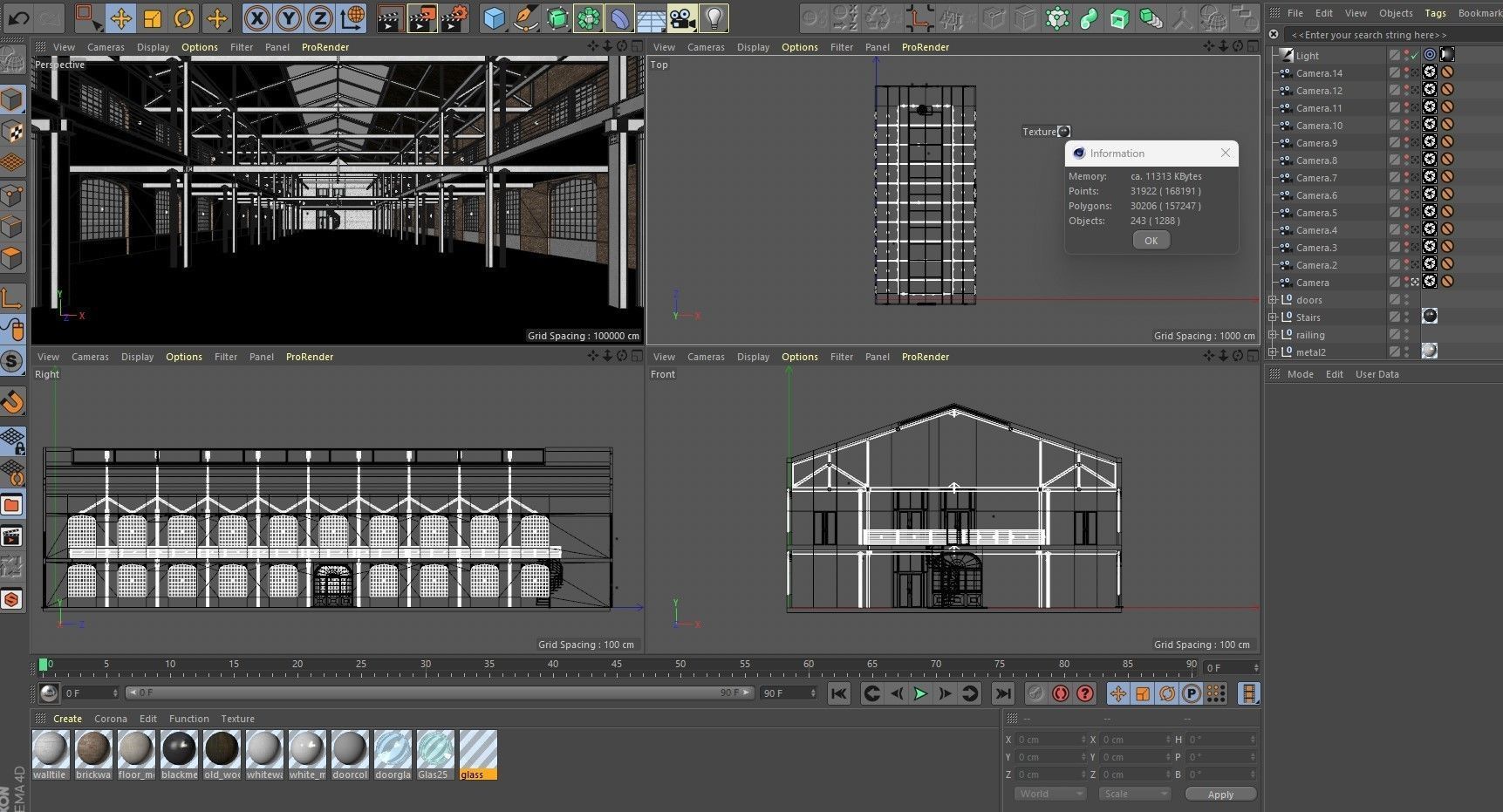Open the Subdivision Surface generators icon
1503x812 pixels.
click(557, 17)
